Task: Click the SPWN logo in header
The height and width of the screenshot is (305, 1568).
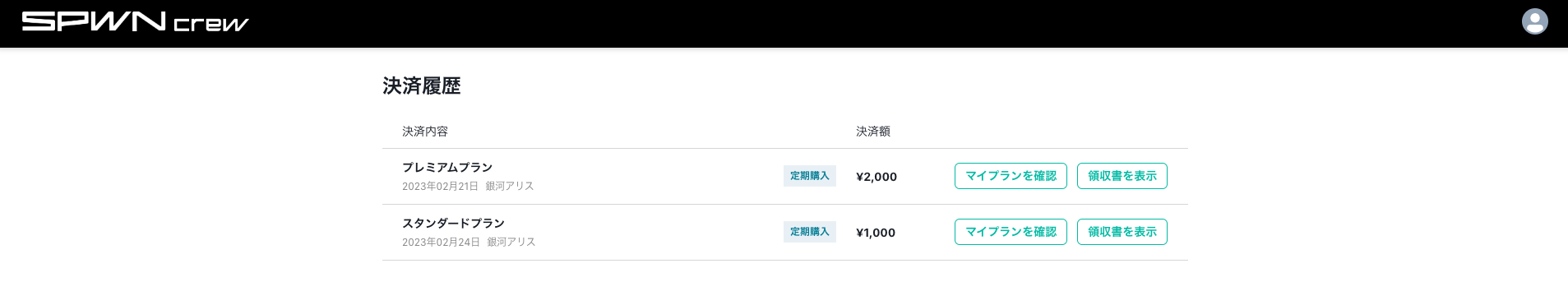Action: point(94,21)
